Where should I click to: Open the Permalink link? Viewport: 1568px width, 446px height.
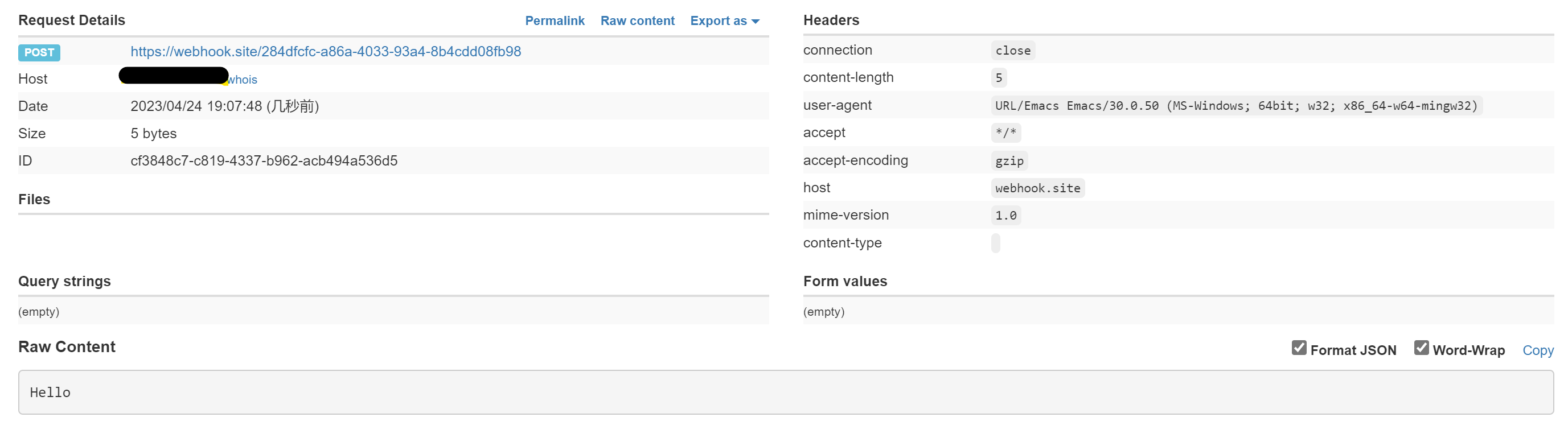[x=554, y=20]
